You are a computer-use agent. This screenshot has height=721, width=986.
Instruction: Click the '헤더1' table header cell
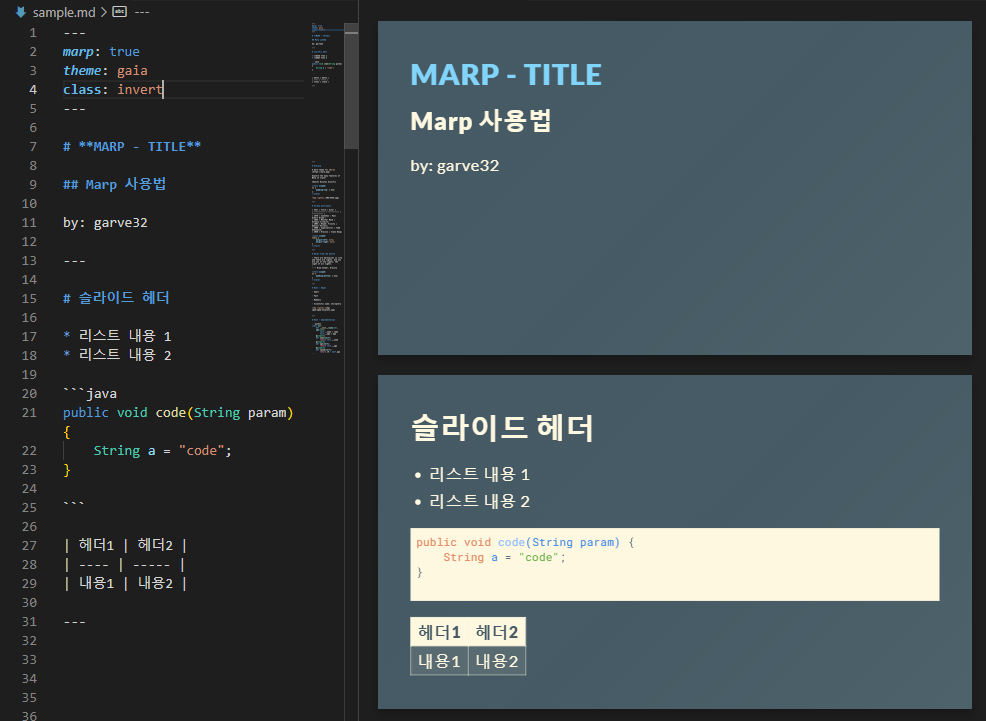439,632
